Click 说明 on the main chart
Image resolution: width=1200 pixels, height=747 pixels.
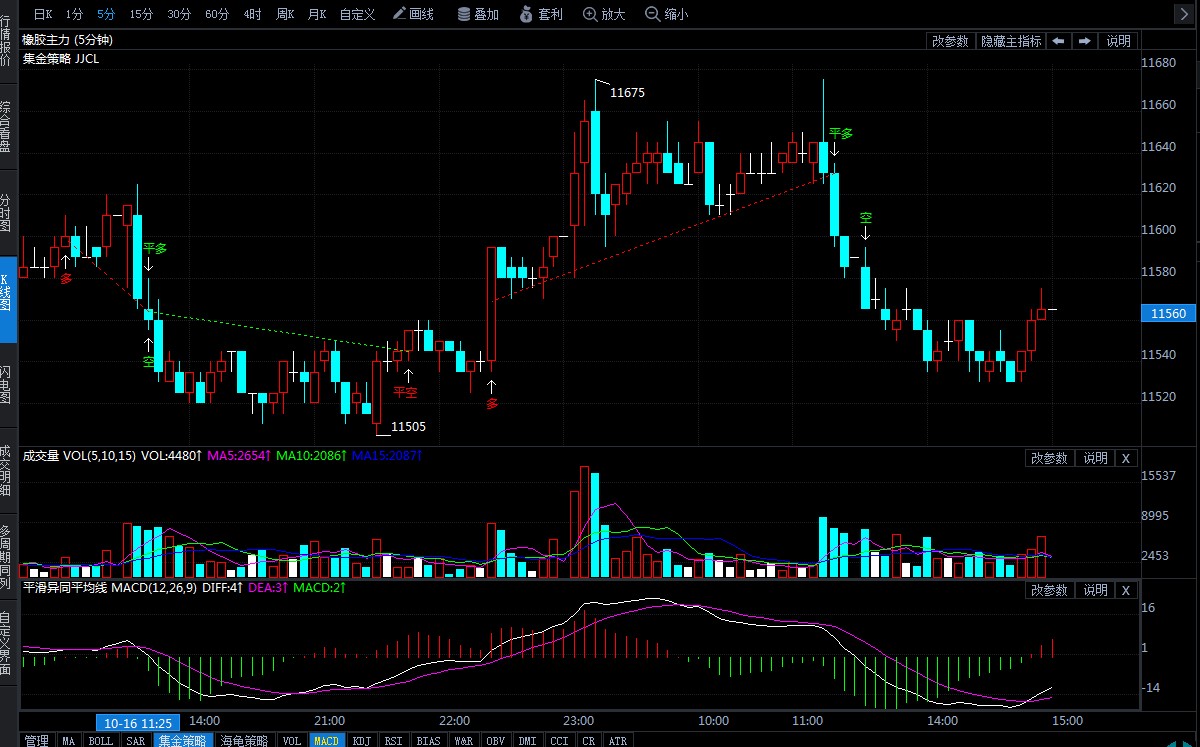(1118, 41)
